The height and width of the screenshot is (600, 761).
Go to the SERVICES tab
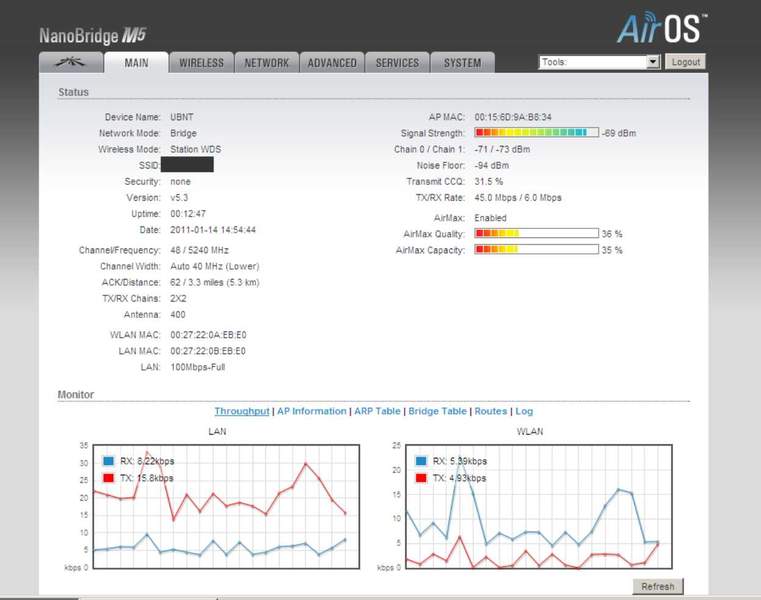pos(397,63)
